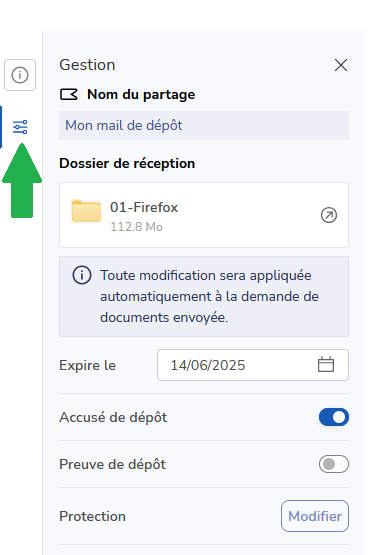Click the share name tag icon
Viewport: 380px width, 555px height.
(x=69, y=95)
